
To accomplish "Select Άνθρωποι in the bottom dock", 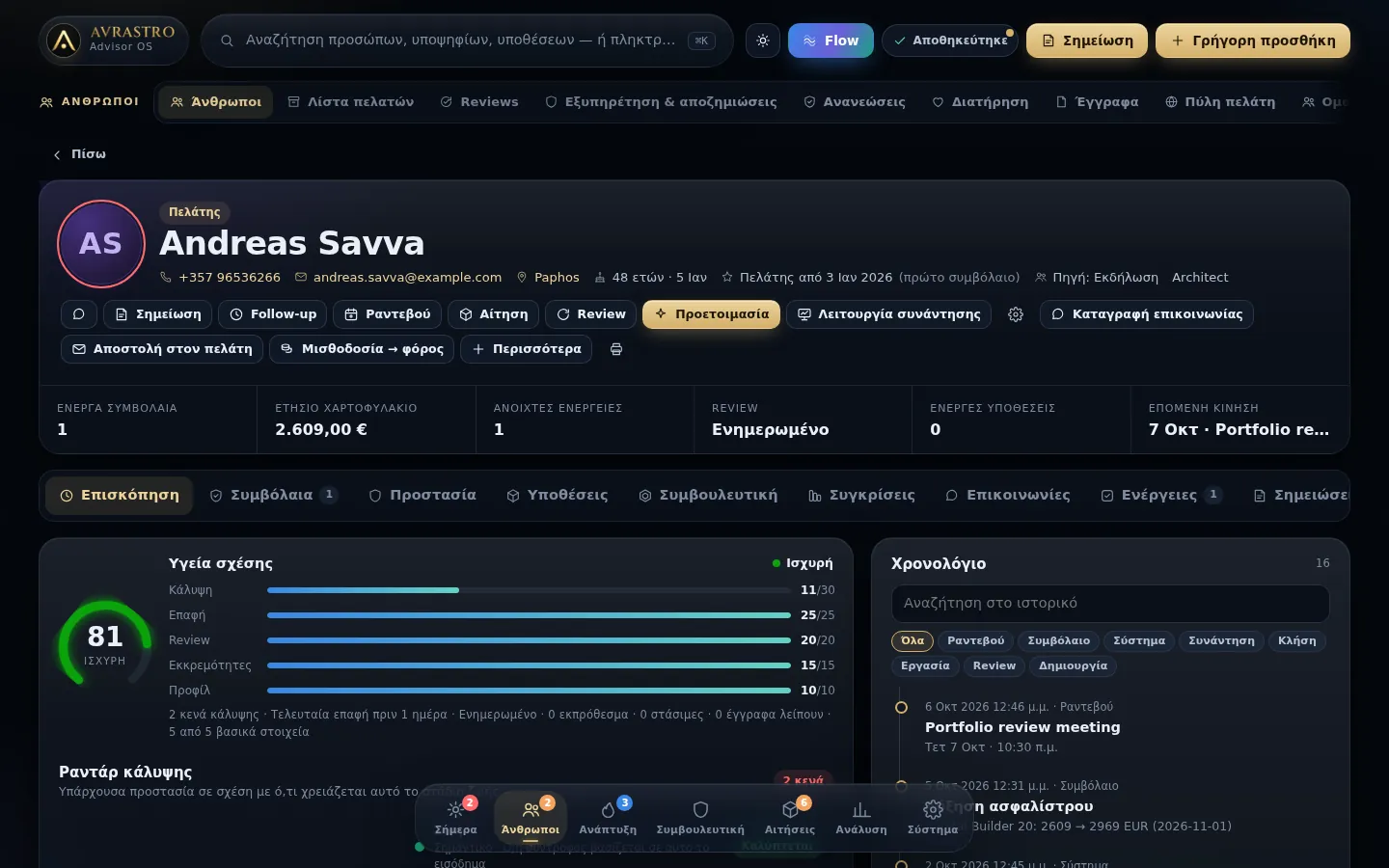I will point(531,817).
